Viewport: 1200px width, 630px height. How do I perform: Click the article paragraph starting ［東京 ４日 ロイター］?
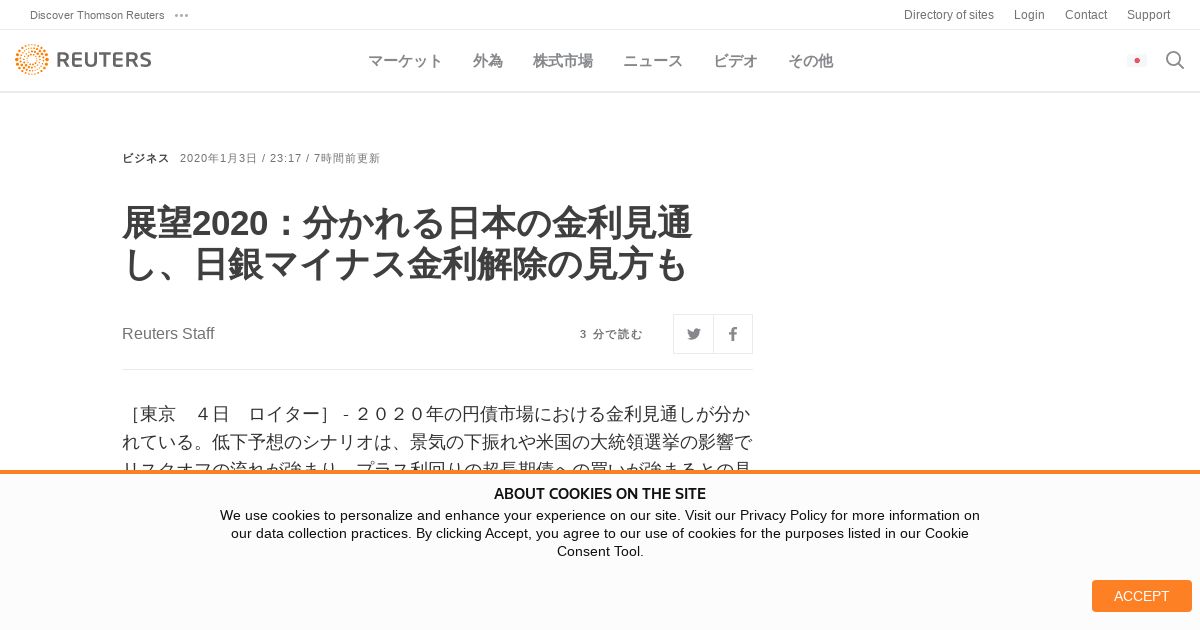coord(437,437)
